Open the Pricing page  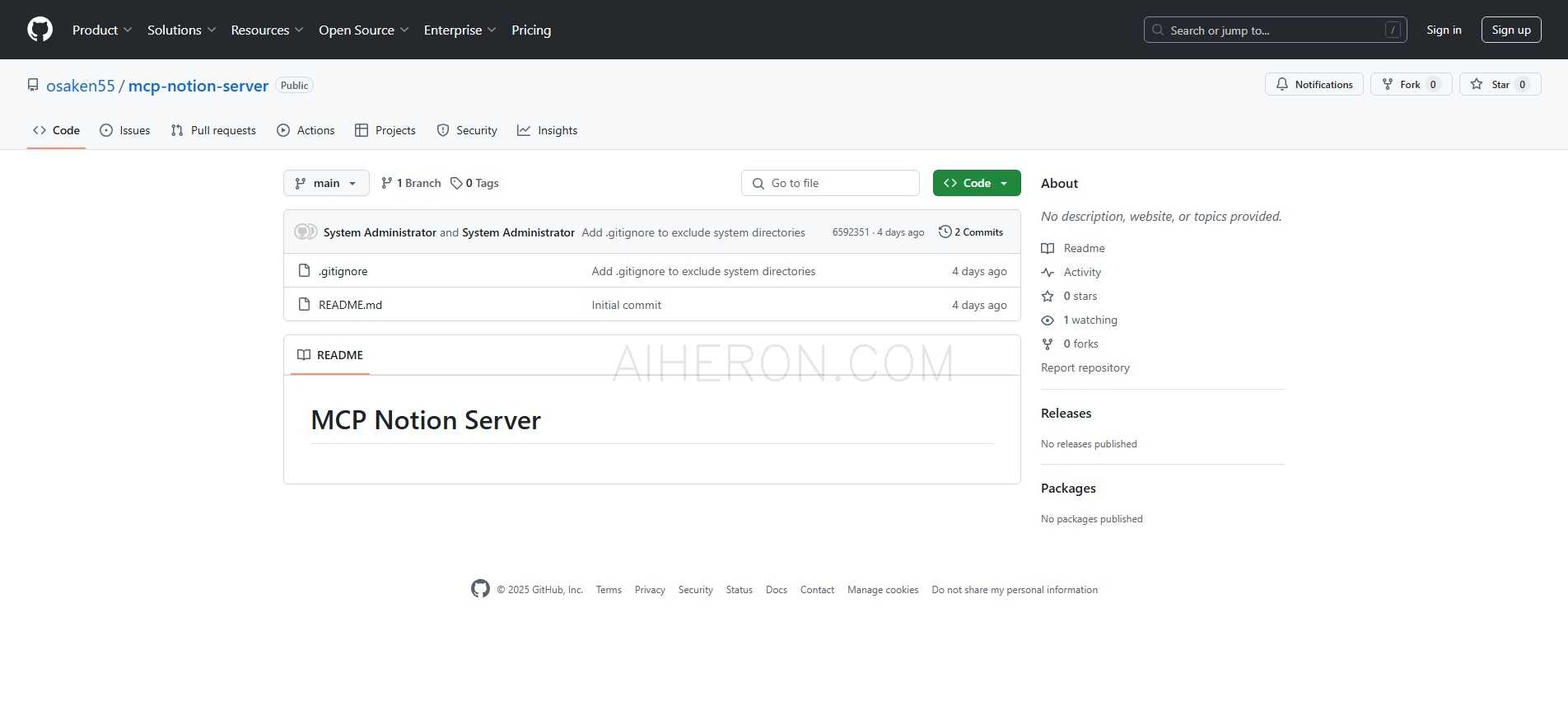(531, 30)
